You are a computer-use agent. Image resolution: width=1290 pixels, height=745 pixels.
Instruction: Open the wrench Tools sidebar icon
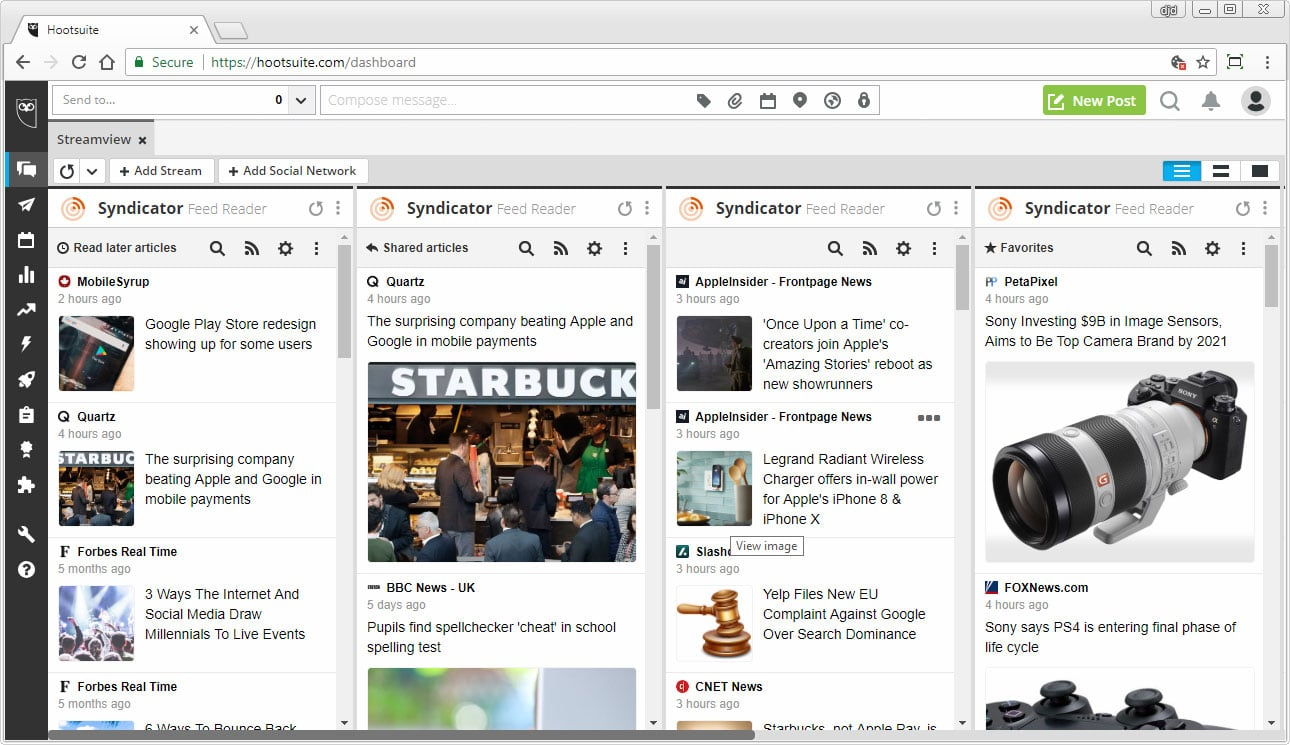click(26, 535)
